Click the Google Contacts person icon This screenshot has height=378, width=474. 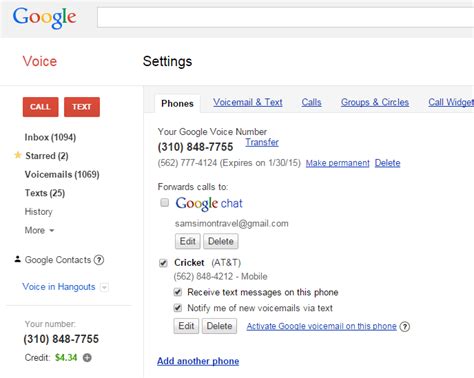(x=18, y=259)
